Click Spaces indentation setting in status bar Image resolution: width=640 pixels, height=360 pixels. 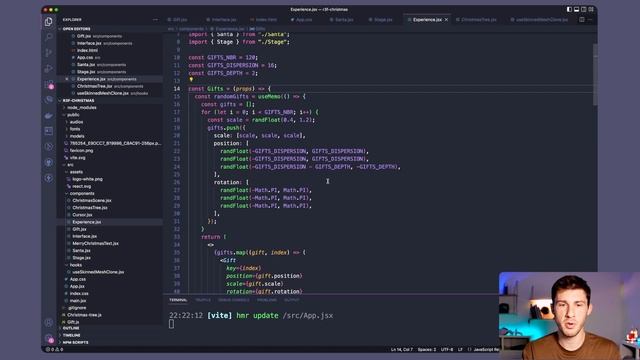tap(427, 349)
